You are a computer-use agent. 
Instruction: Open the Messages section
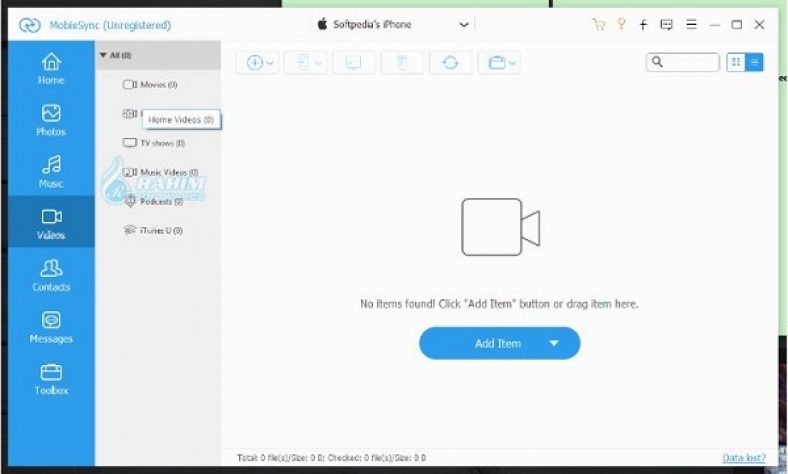coord(51,327)
